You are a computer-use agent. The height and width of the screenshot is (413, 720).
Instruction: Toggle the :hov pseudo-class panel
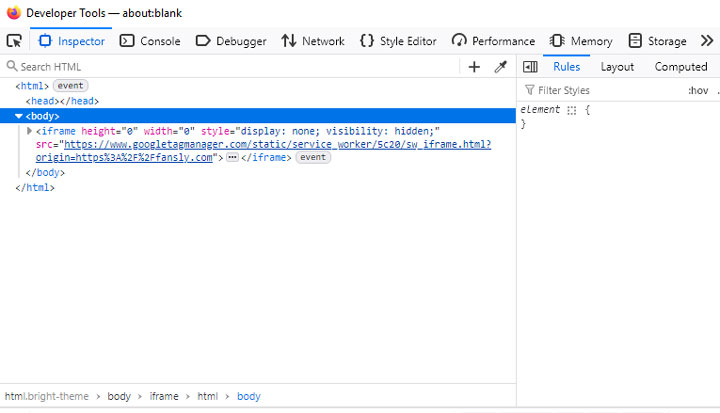click(698, 91)
